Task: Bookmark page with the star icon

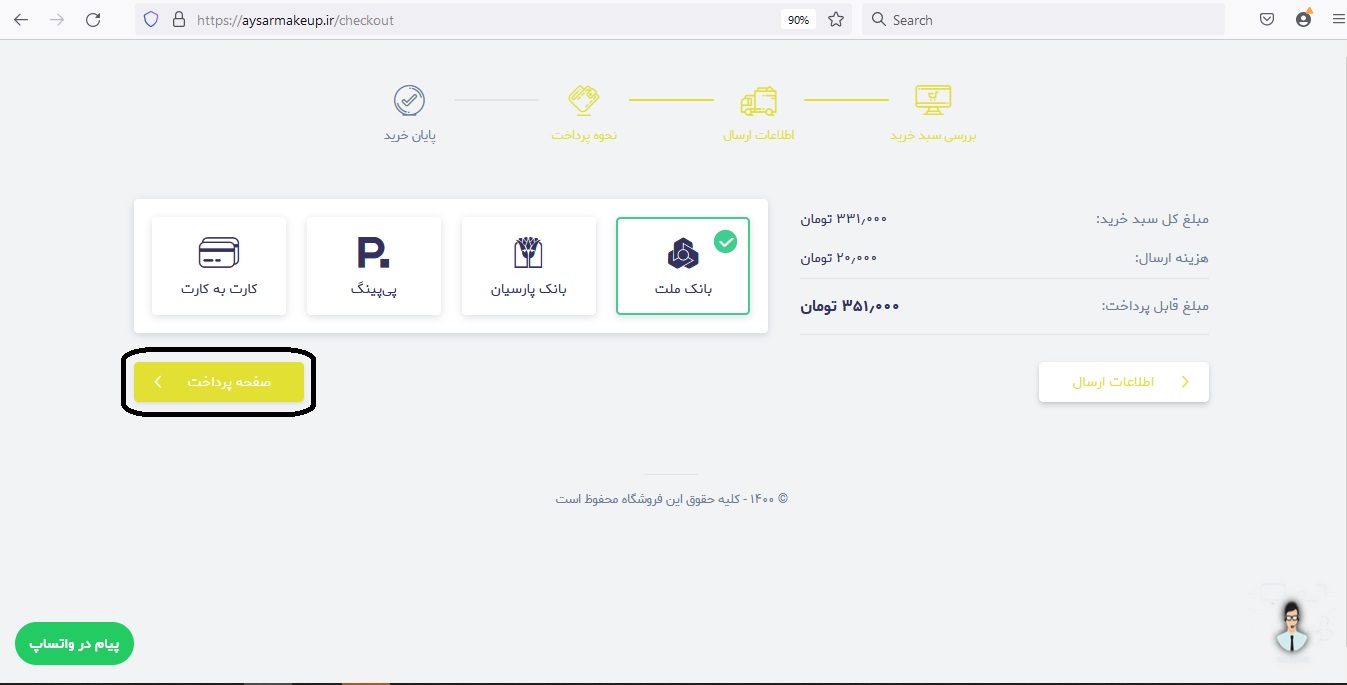Action: 836,19
